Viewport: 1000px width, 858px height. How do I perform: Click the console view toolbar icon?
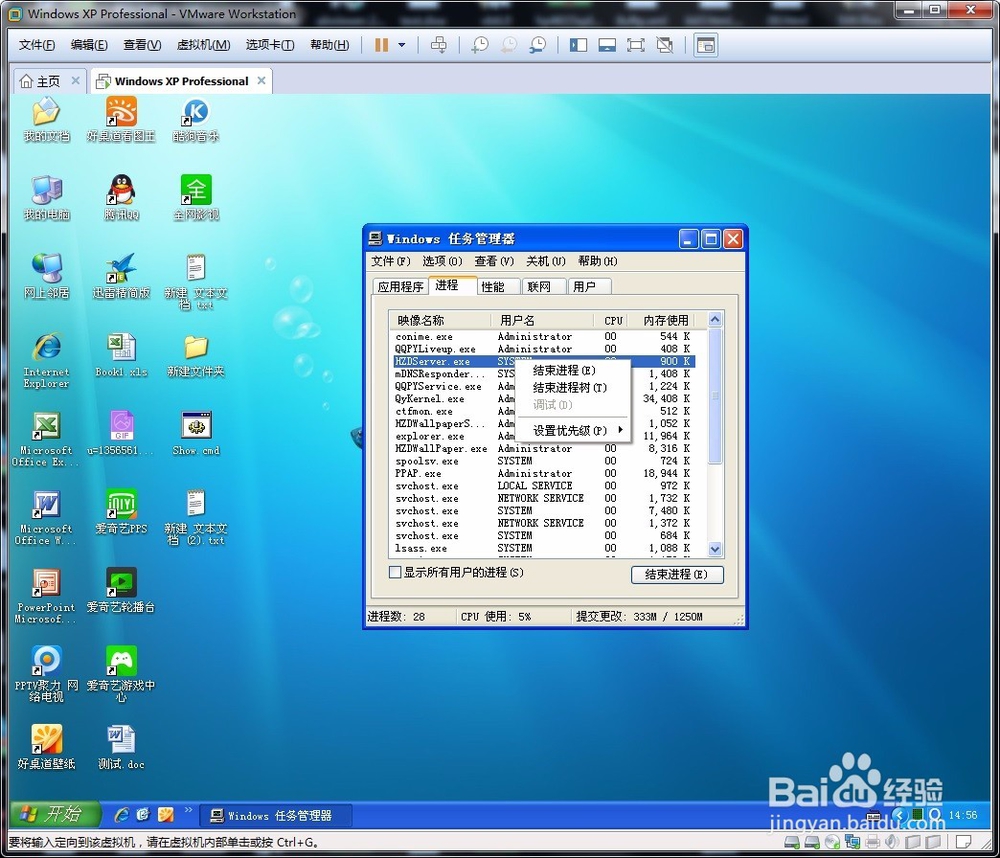coord(706,45)
